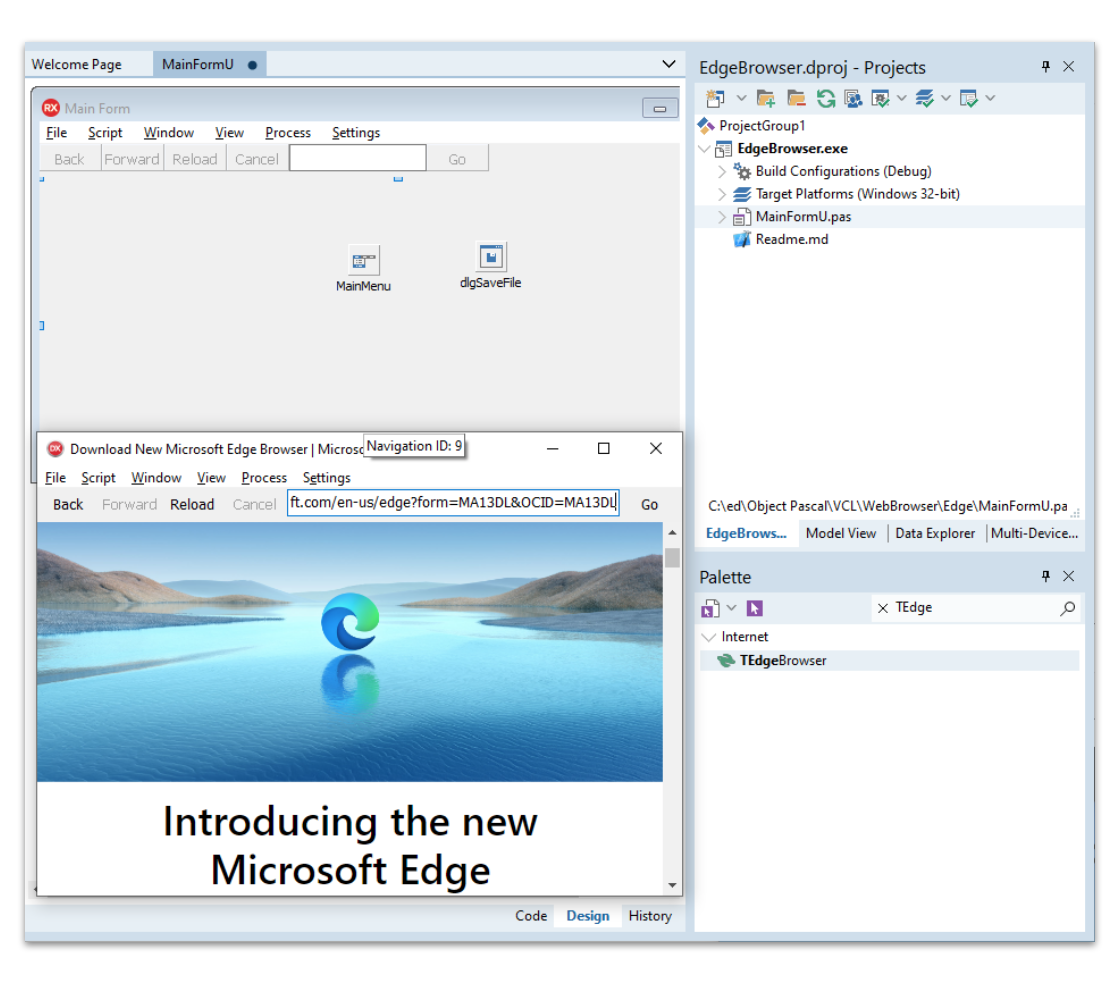The height and width of the screenshot is (988, 1116).
Task: Click the add-folder icon in Projects toolbar
Action: point(766,98)
